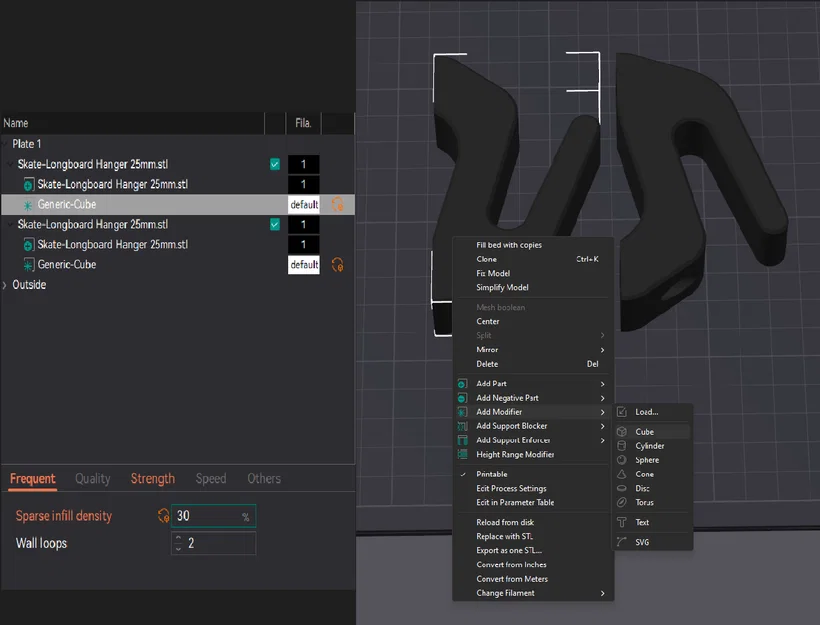Switch to the Others tab

click(264, 479)
